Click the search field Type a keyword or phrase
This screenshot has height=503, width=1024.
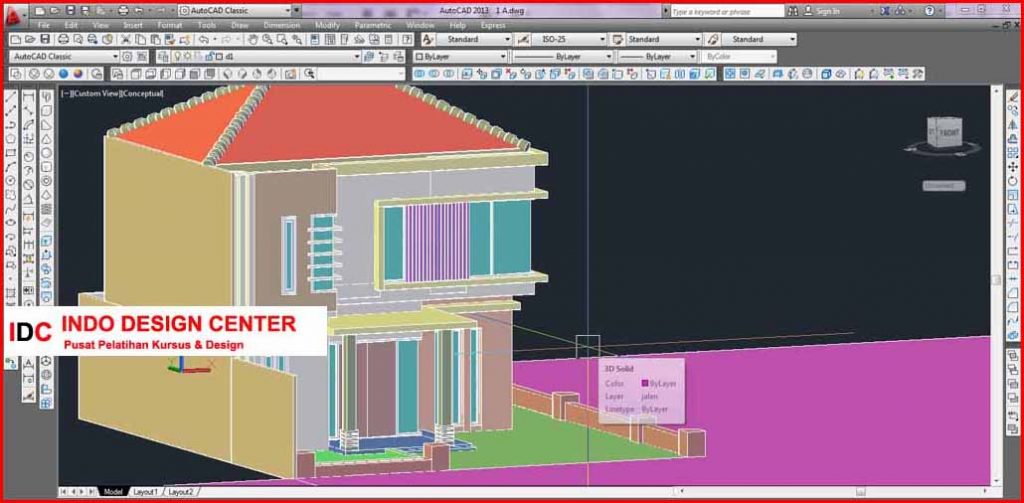727,11
